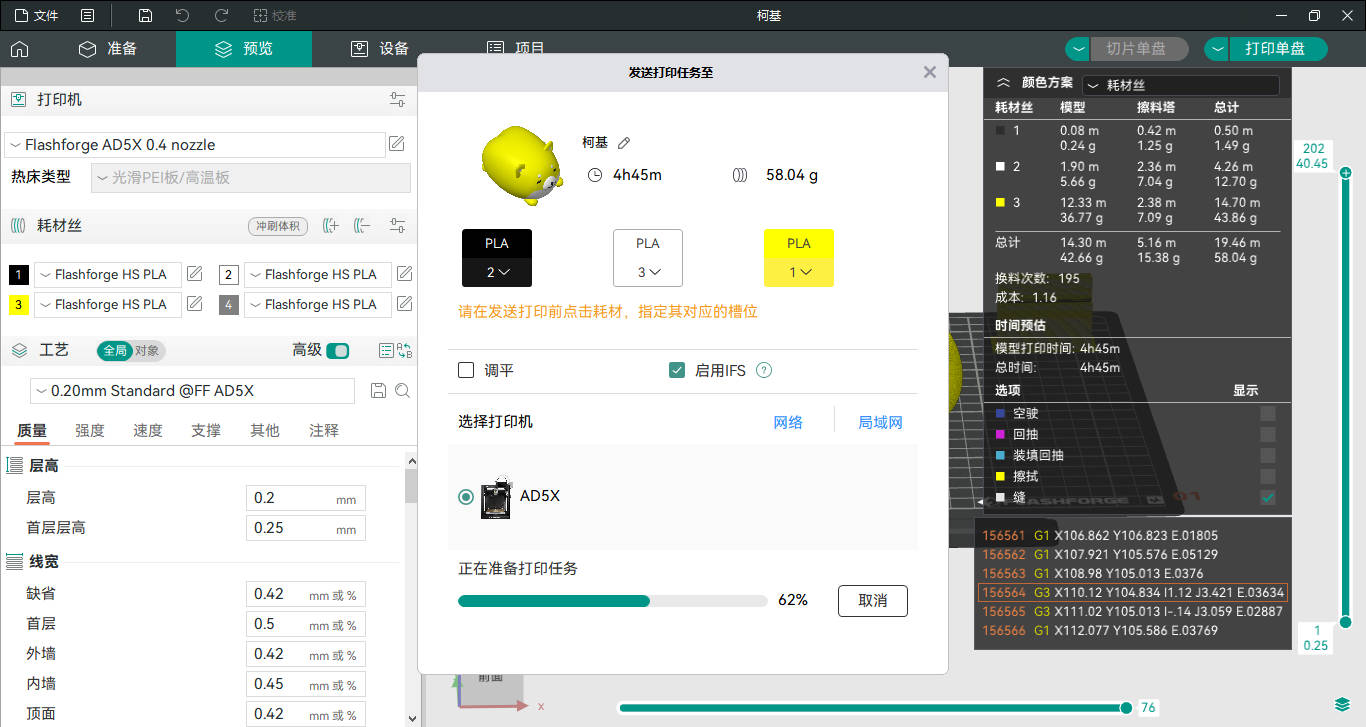Save the process preset icon
The image size is (1366, 727).
378,391
